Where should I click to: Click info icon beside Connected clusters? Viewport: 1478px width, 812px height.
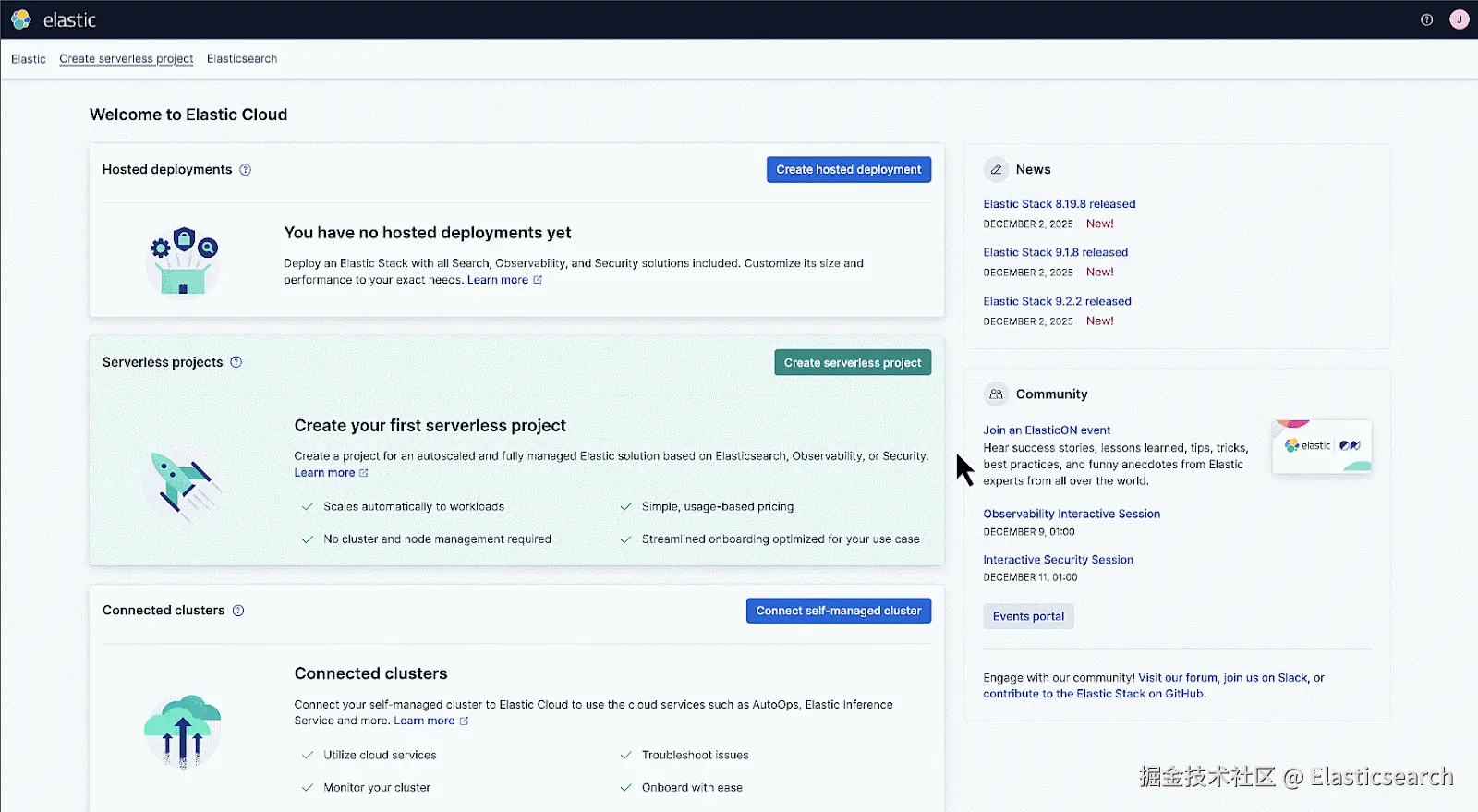(238, 611)
